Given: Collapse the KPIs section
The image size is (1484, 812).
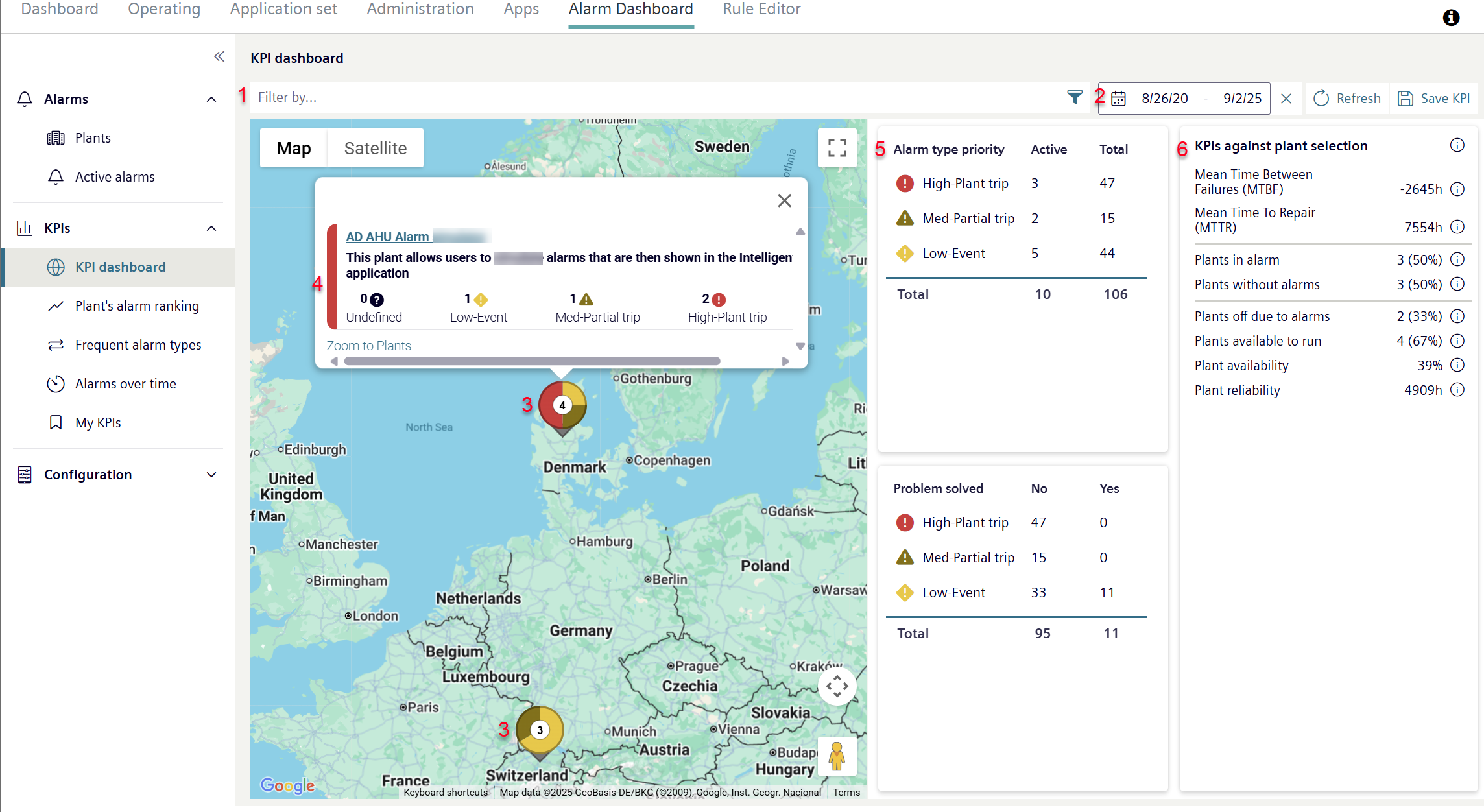Looking at the screenshot, I should click(211, 228).
